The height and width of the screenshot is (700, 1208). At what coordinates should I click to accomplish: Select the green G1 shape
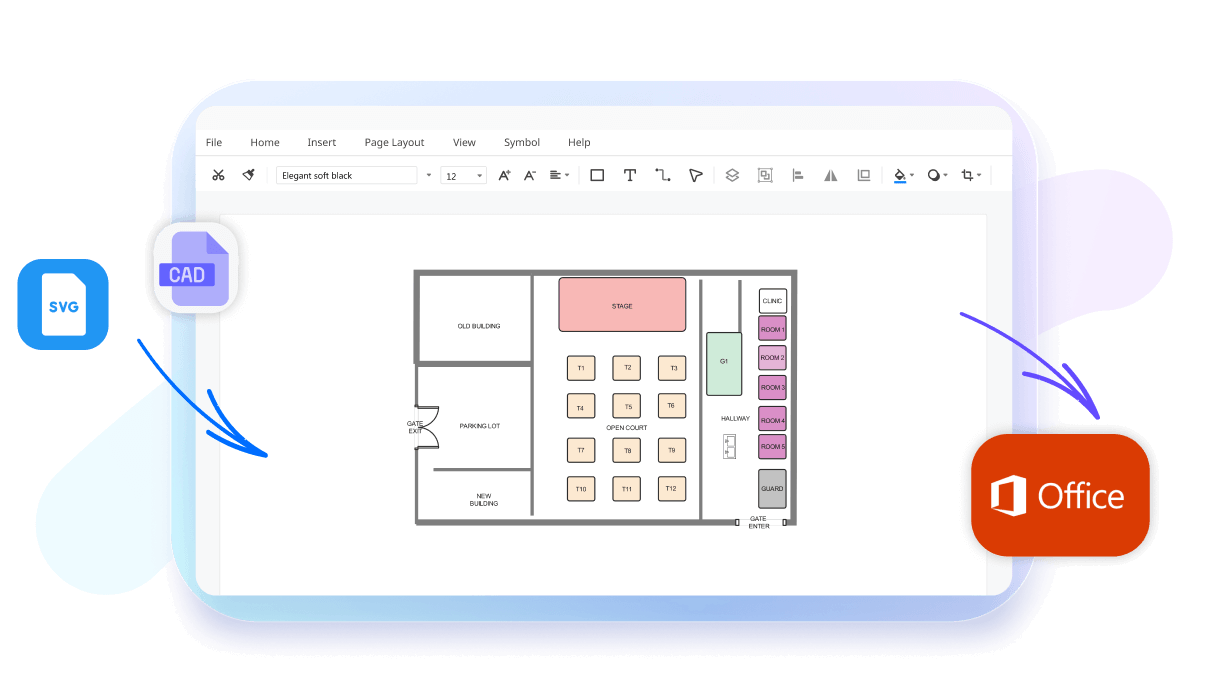click(x=724, y=364)
